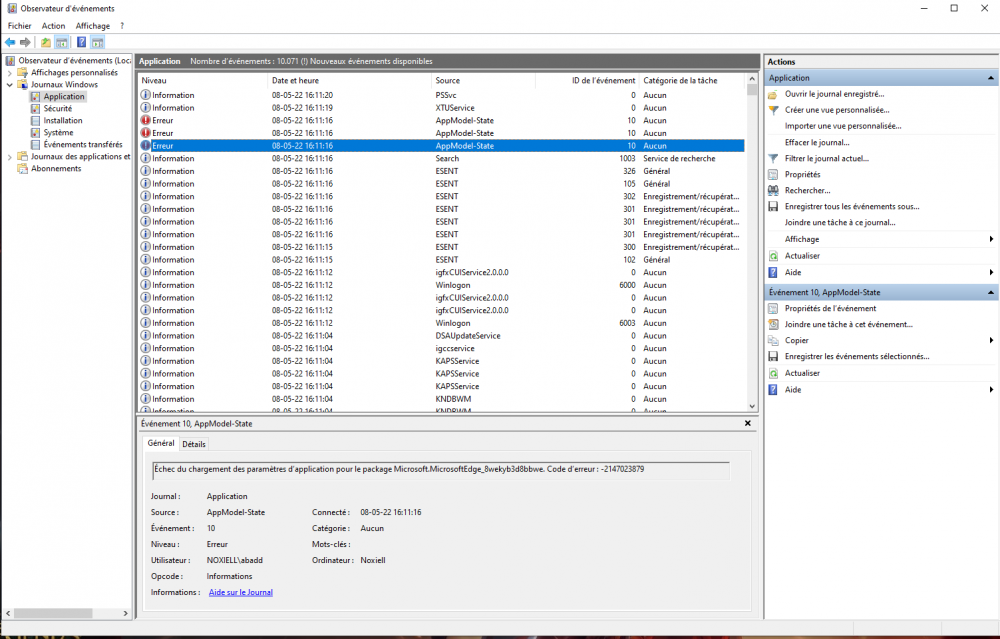Image resolution: width=1000 pixels, height=639 pixels.
Task: Click the Rechercher binoculars icon
Action: (773, 190)
